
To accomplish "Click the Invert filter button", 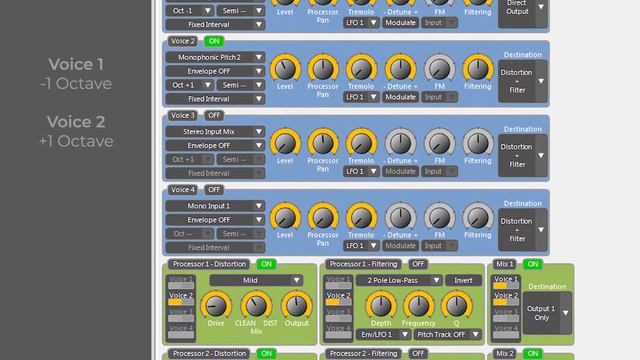I will coord(463,280).
